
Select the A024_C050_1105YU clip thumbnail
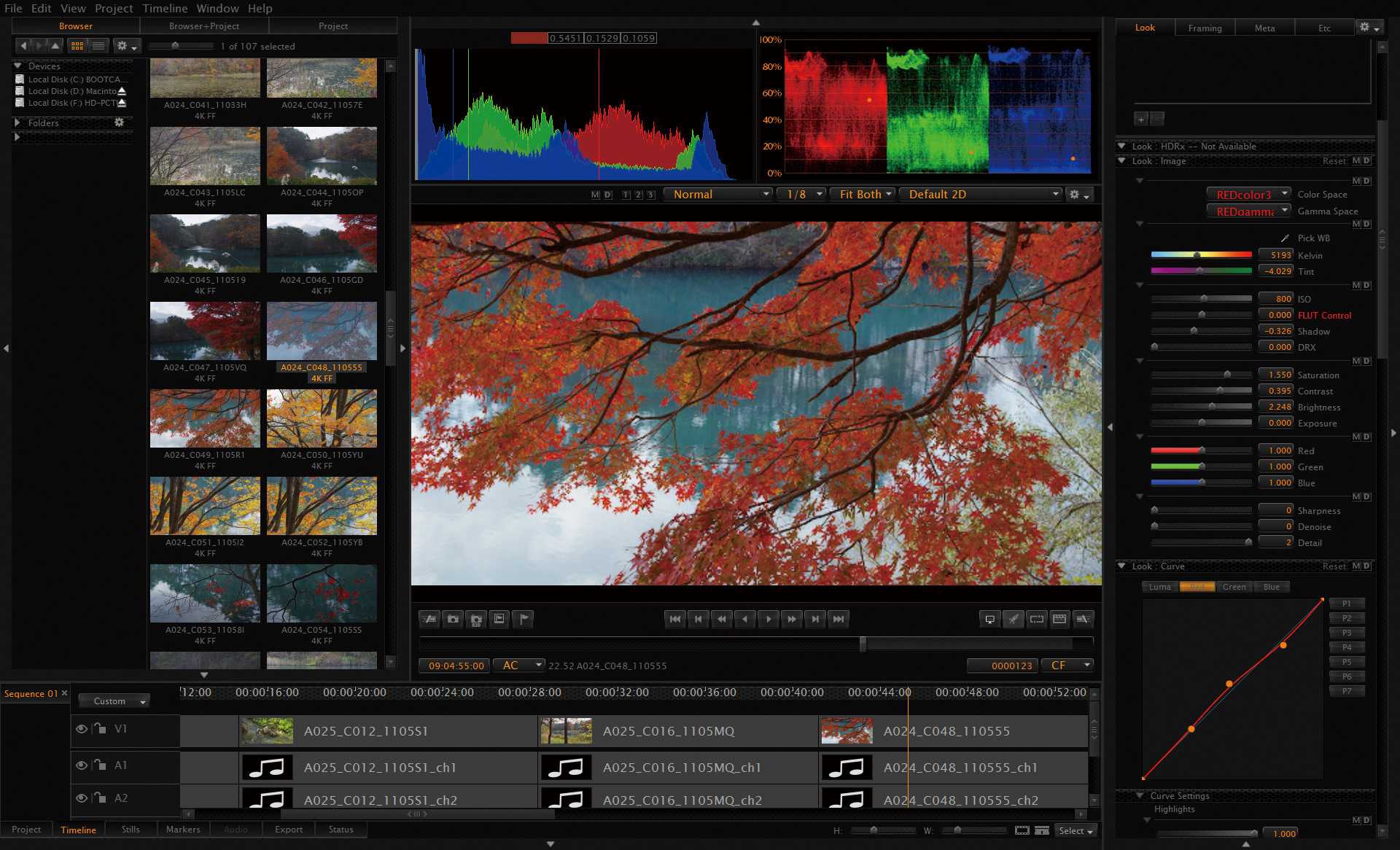(x=322, y=418)
